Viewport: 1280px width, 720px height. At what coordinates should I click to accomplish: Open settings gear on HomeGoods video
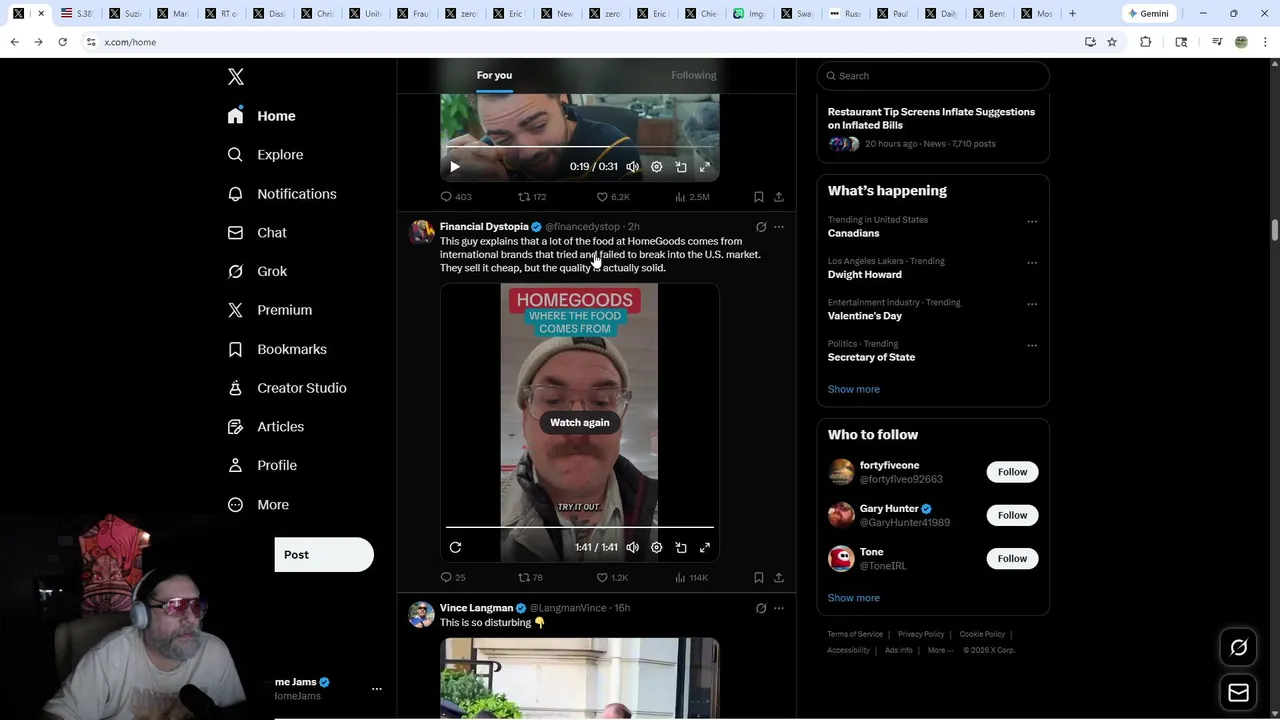coord(657,547)
